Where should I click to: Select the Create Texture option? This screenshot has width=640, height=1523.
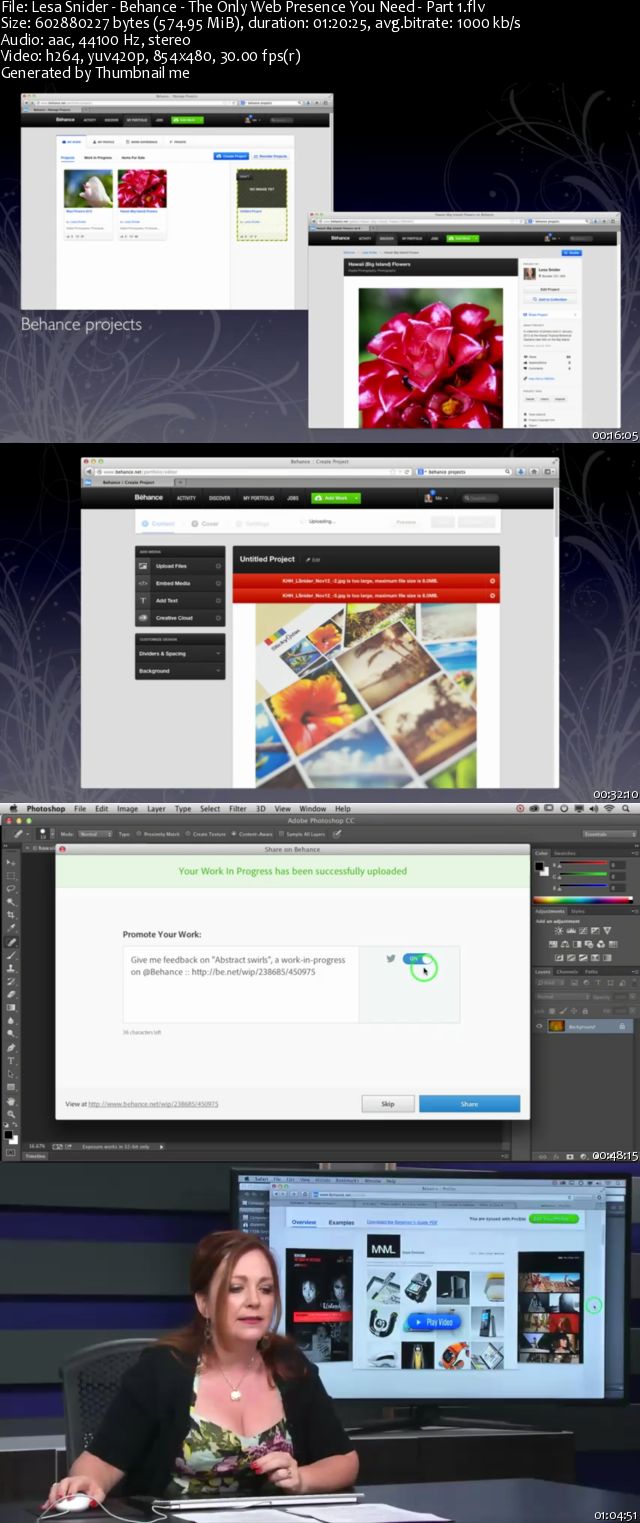tap(205, 833)
